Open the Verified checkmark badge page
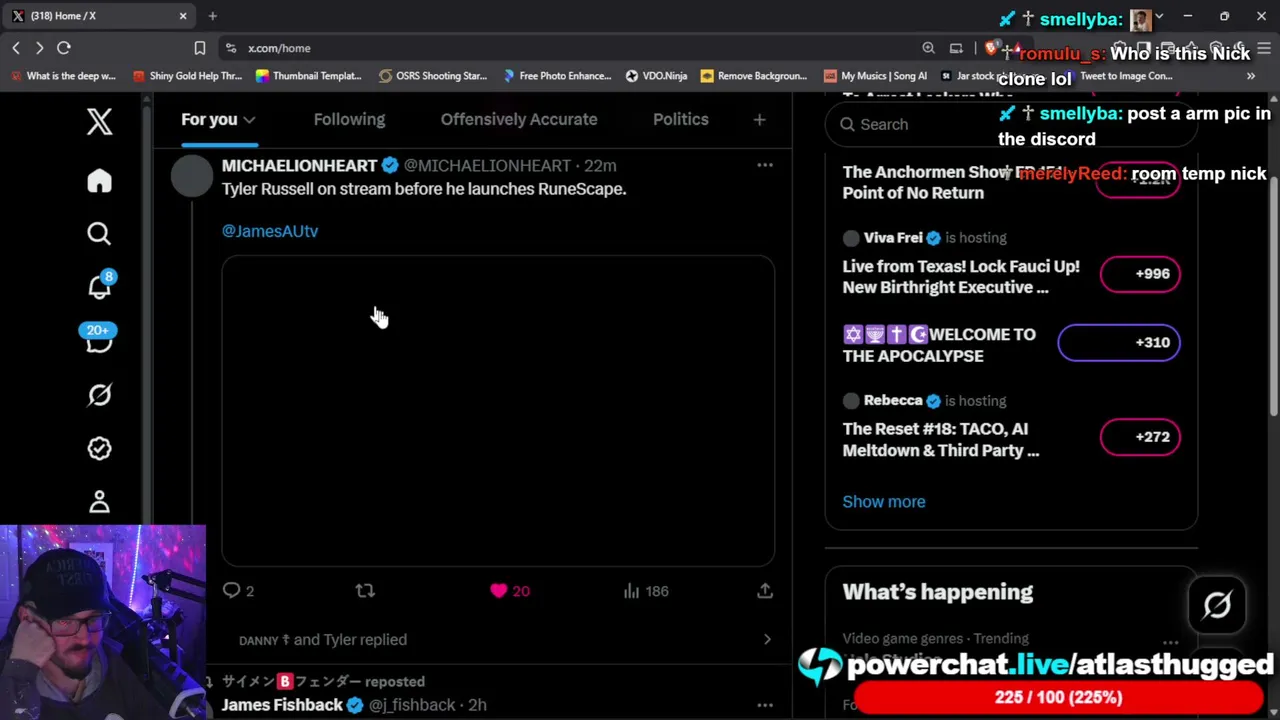This screenshot has width=1280, height=720. pyautogui.click(x=99, y=448)
